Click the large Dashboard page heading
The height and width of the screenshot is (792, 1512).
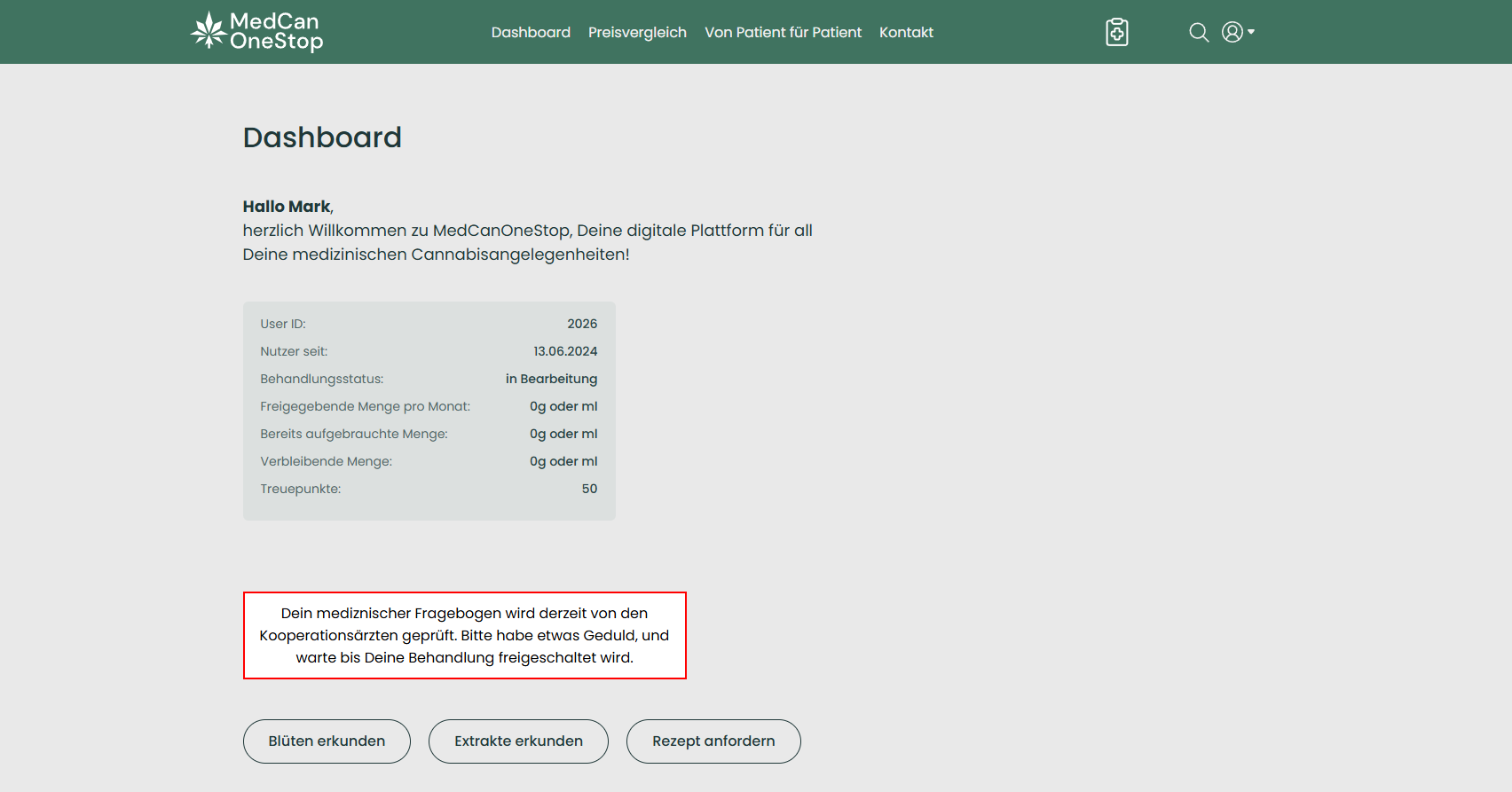click(322, 137)
